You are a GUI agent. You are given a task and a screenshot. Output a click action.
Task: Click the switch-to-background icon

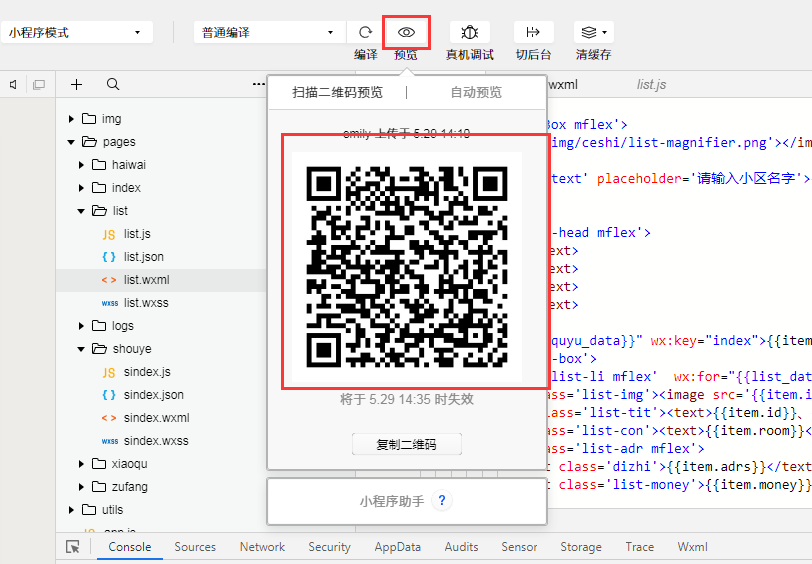pos(533,32)
